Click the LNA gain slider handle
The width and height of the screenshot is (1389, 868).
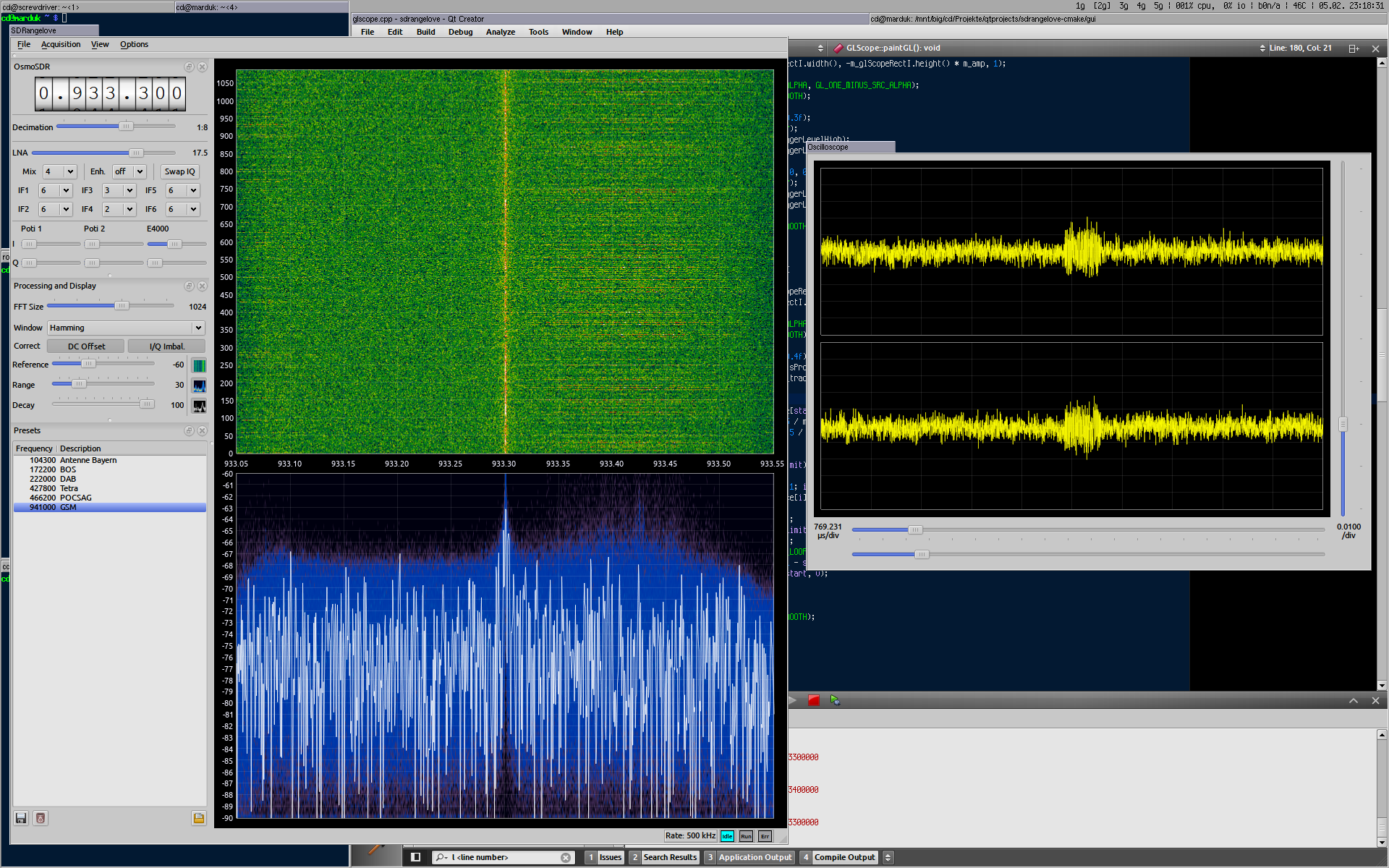(136, 153)
